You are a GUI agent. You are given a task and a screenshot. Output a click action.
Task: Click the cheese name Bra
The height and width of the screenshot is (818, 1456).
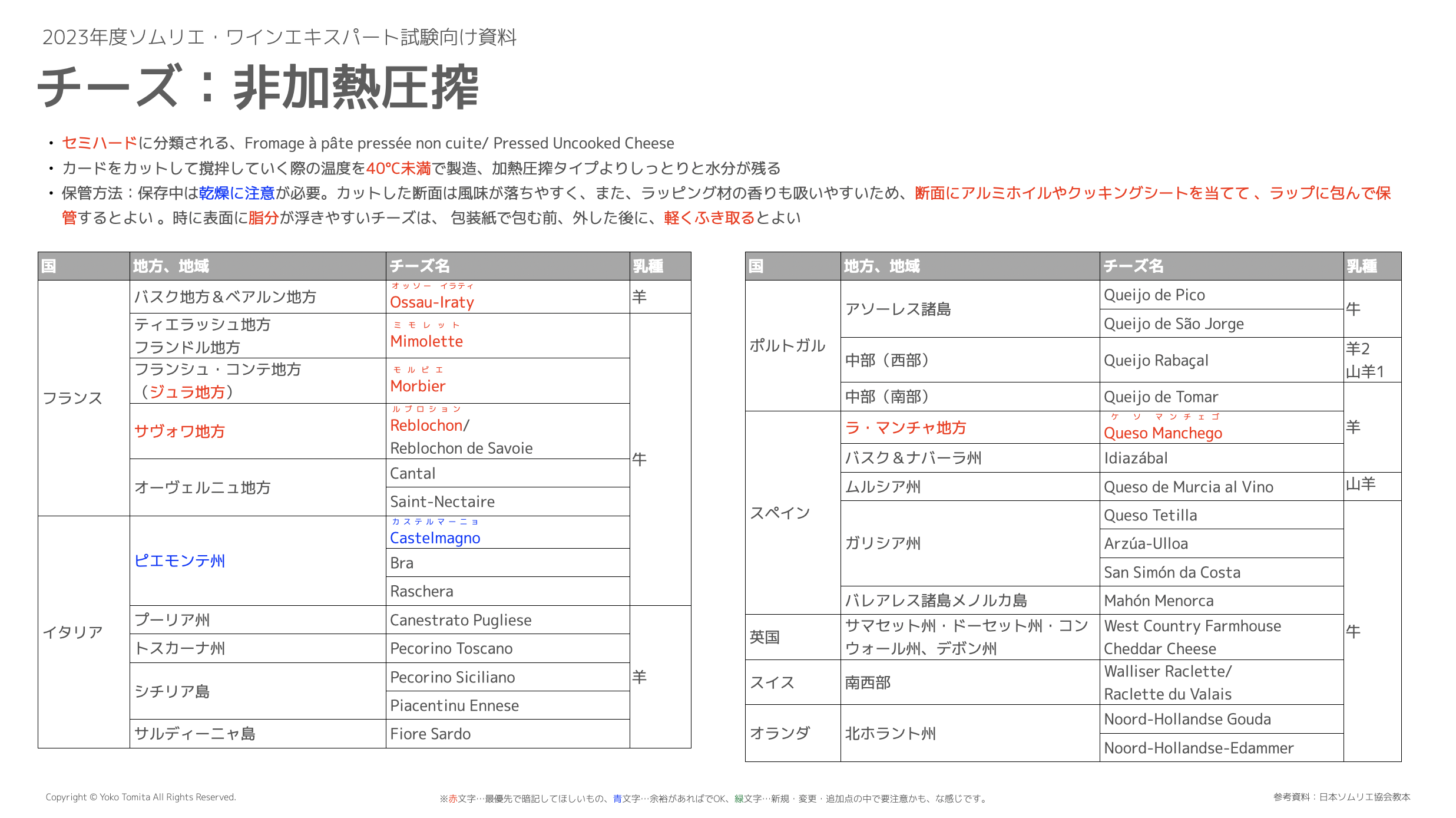402,563
